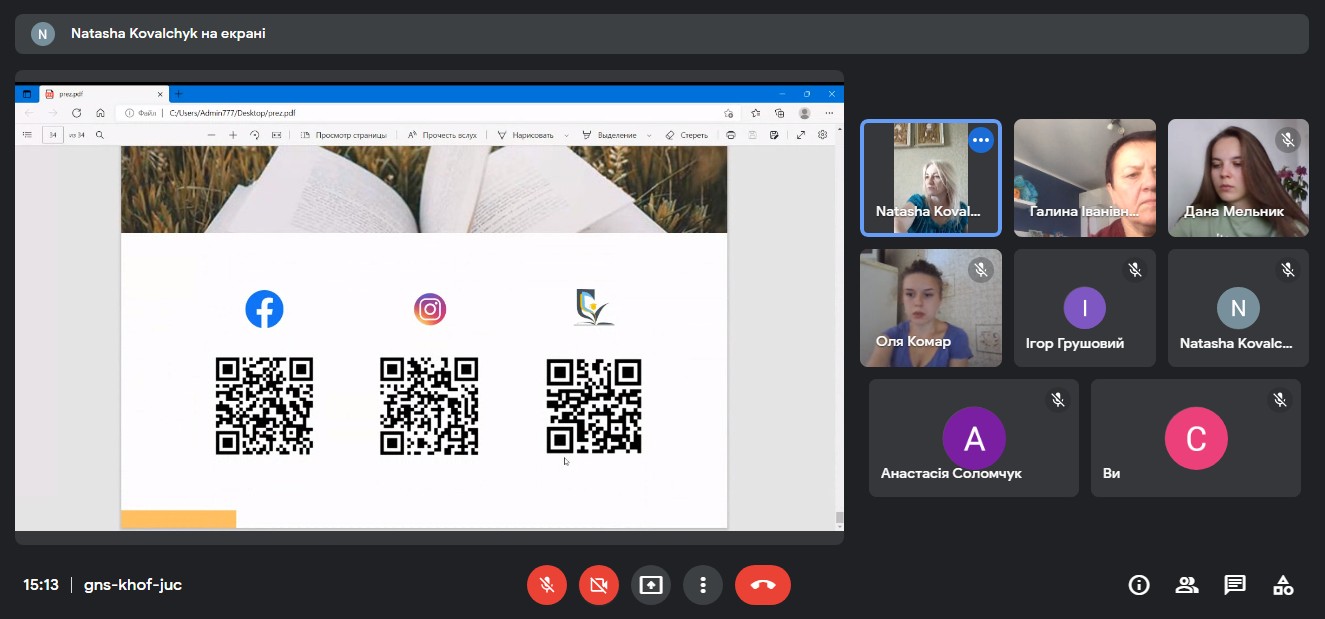Click the school emblem logo in slide

click(594, 308)
